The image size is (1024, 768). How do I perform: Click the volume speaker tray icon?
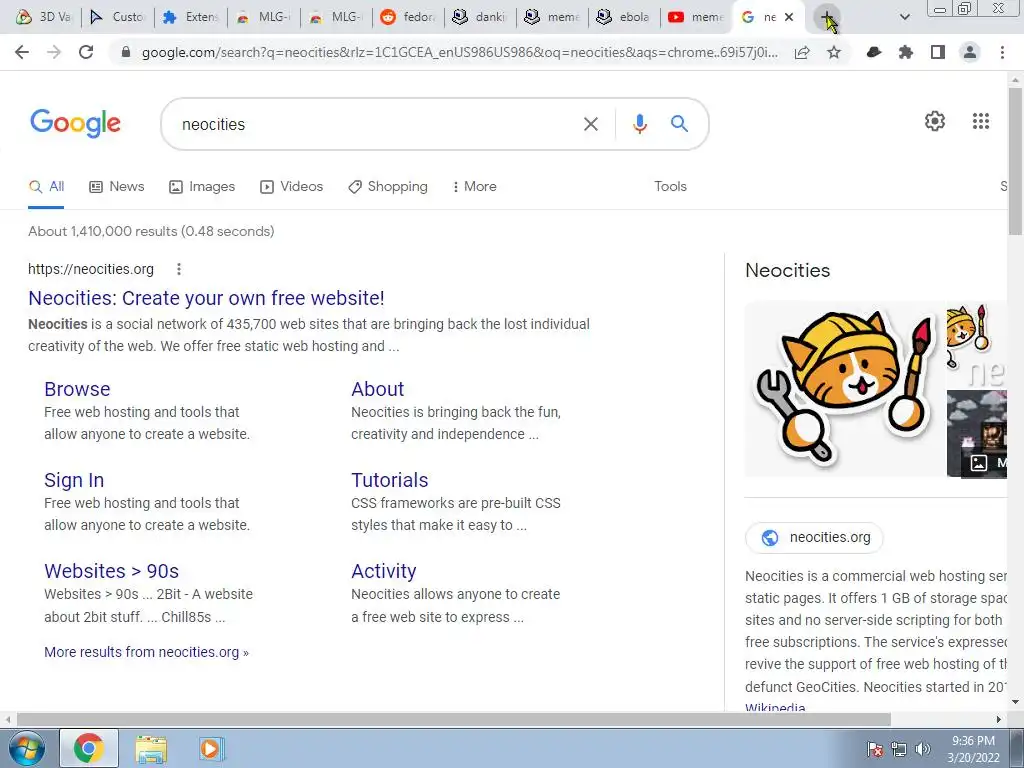pyautogui.click(x=923, y=749)
